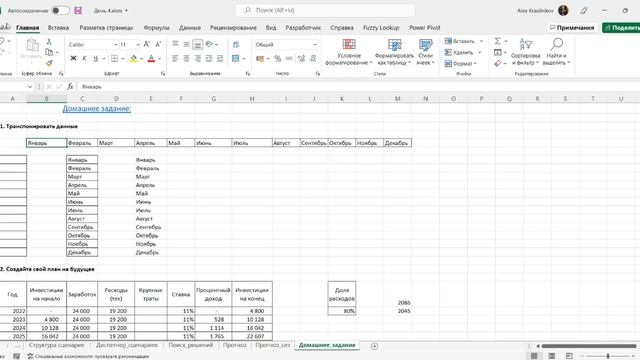Viewport: 640px width, 360px height.
Task: Align cell content to bottom
Action: [x=198, y=44]
